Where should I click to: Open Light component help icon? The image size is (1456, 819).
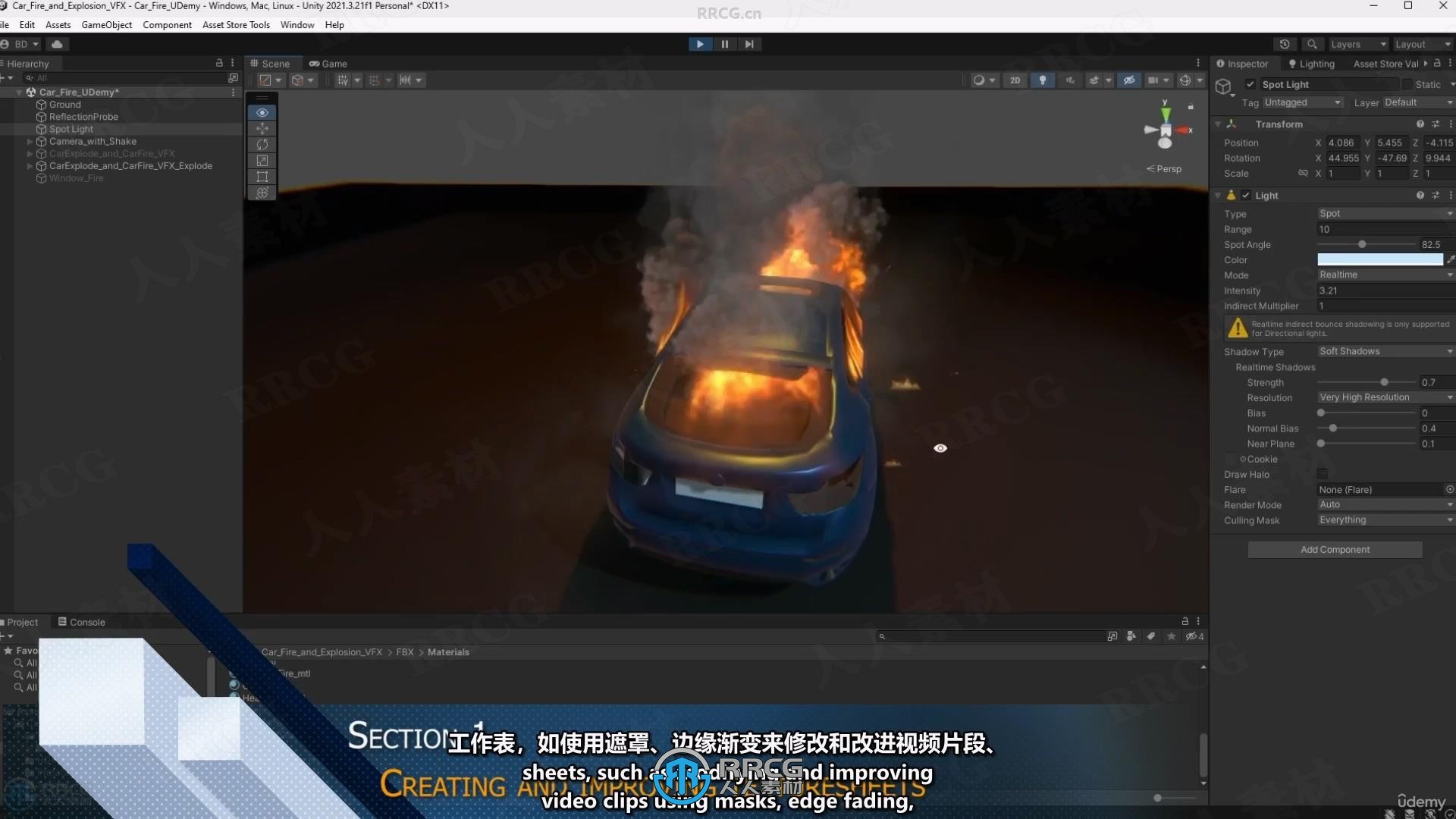[x=1420, y=195]
